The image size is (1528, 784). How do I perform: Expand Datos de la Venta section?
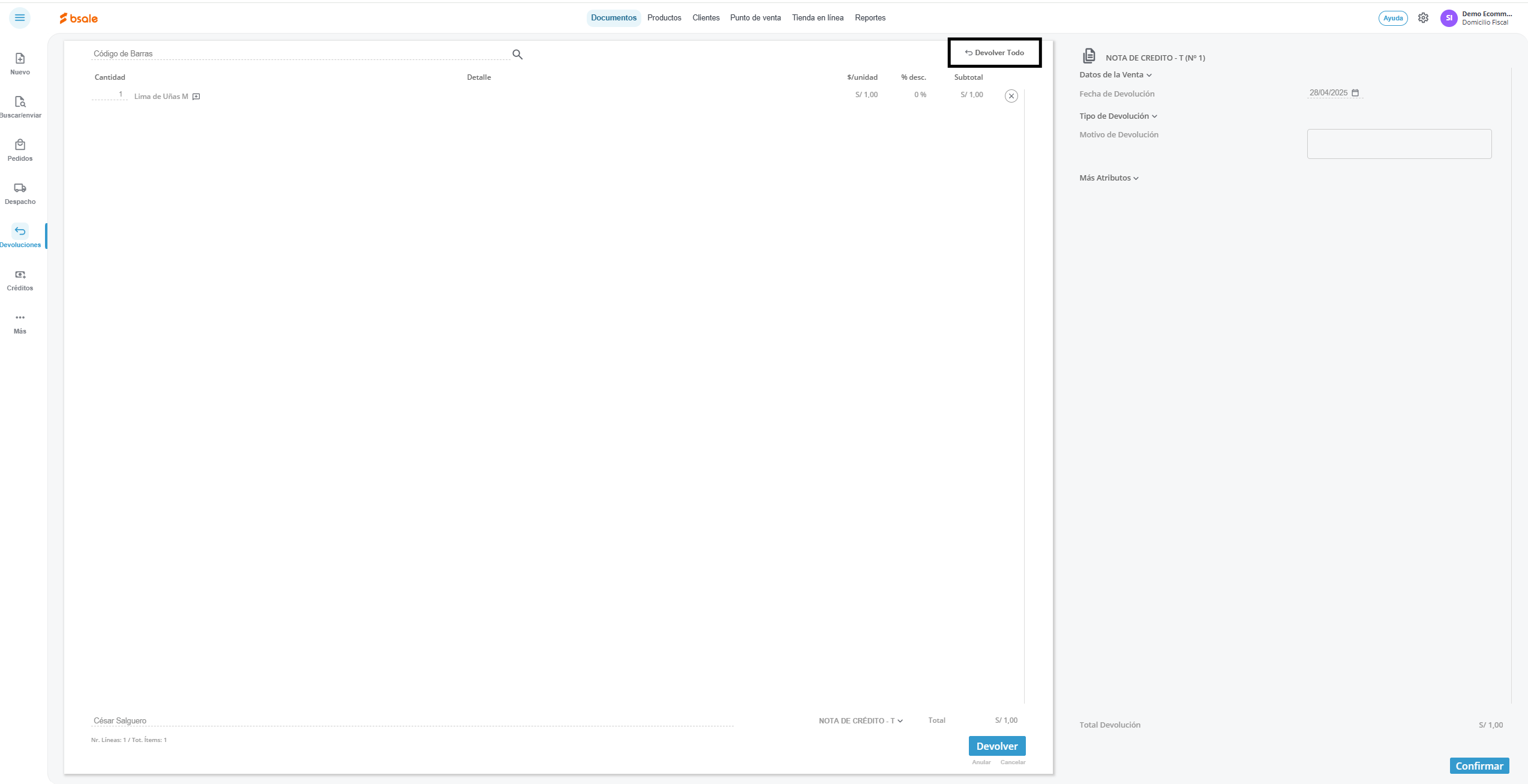click(1115, 75)
